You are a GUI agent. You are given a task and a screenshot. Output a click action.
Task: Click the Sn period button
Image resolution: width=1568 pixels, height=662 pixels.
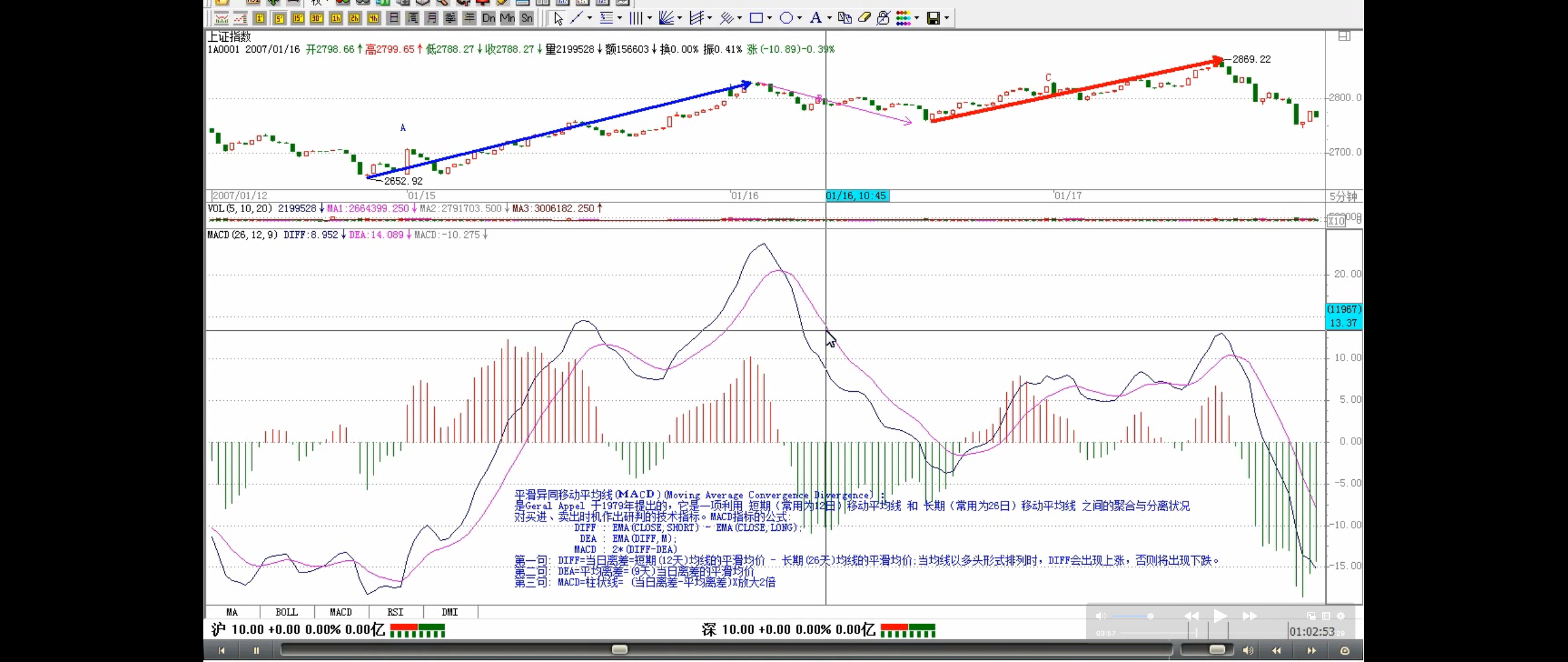(527, 18)
